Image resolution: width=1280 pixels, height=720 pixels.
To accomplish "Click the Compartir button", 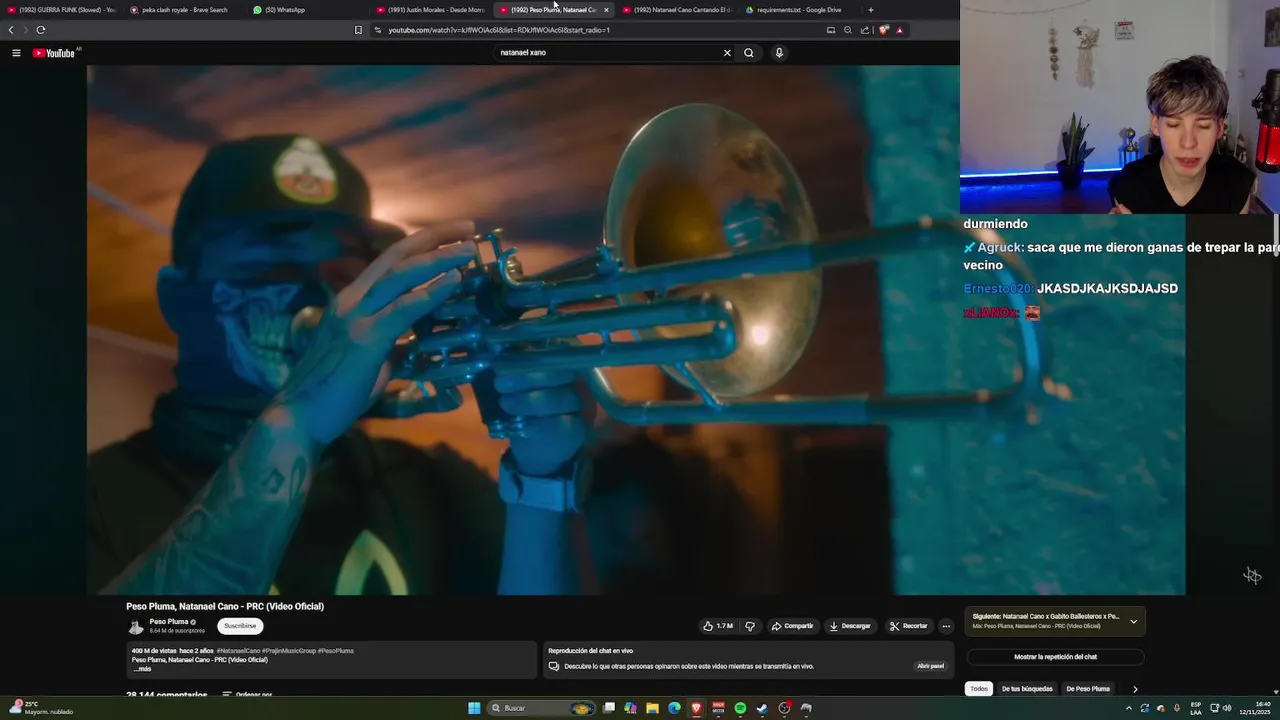I will point(791,626).
